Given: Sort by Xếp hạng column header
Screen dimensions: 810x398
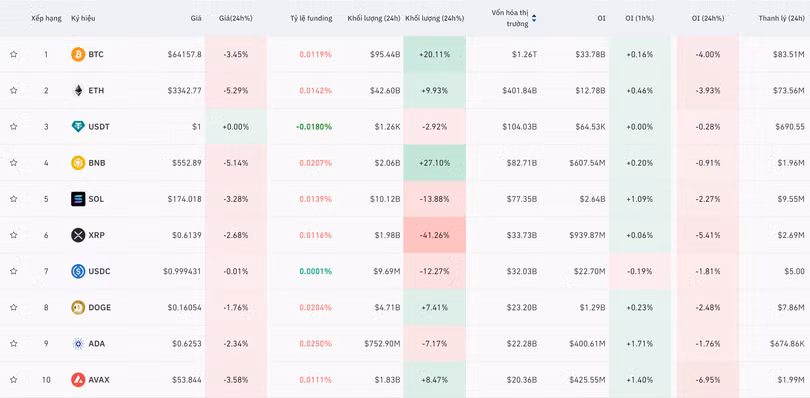Looking at the screenshot, I should click(x=46, y=18).
